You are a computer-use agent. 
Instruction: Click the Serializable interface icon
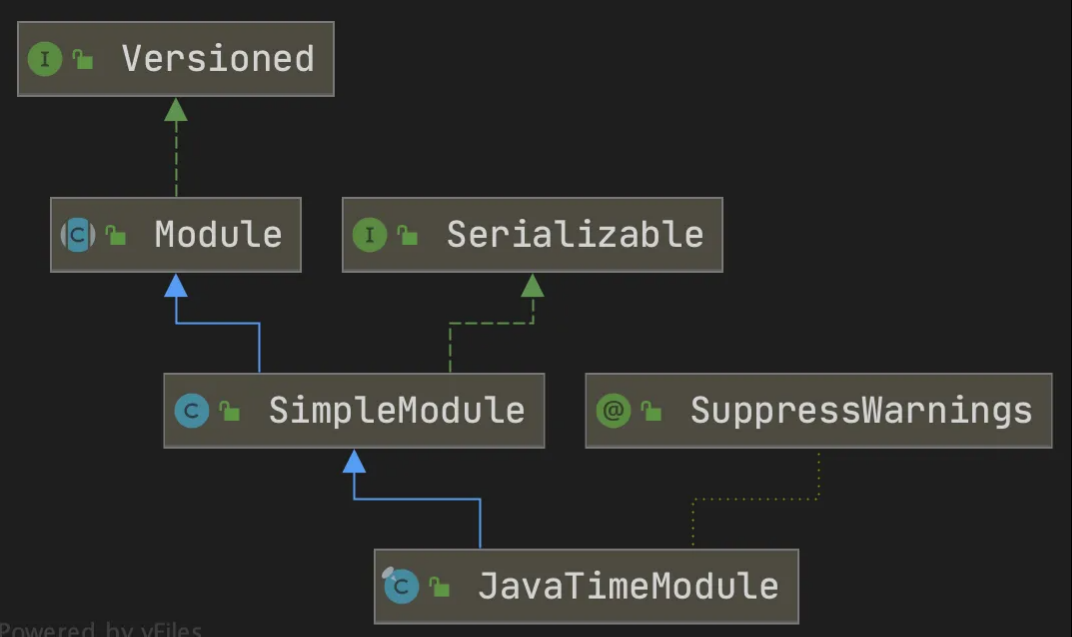369,235
